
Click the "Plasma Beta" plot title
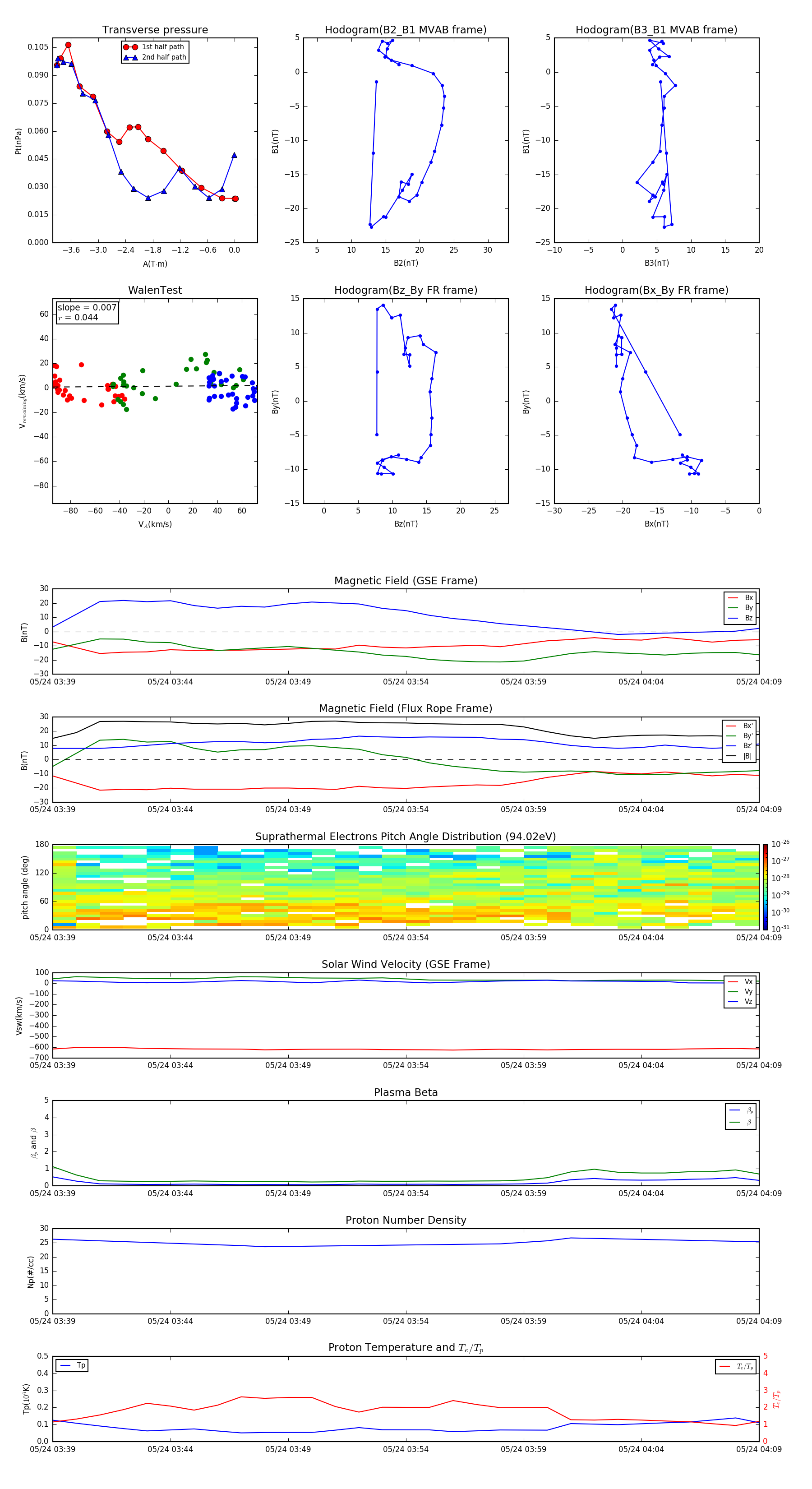click(x=406, y=1093)
